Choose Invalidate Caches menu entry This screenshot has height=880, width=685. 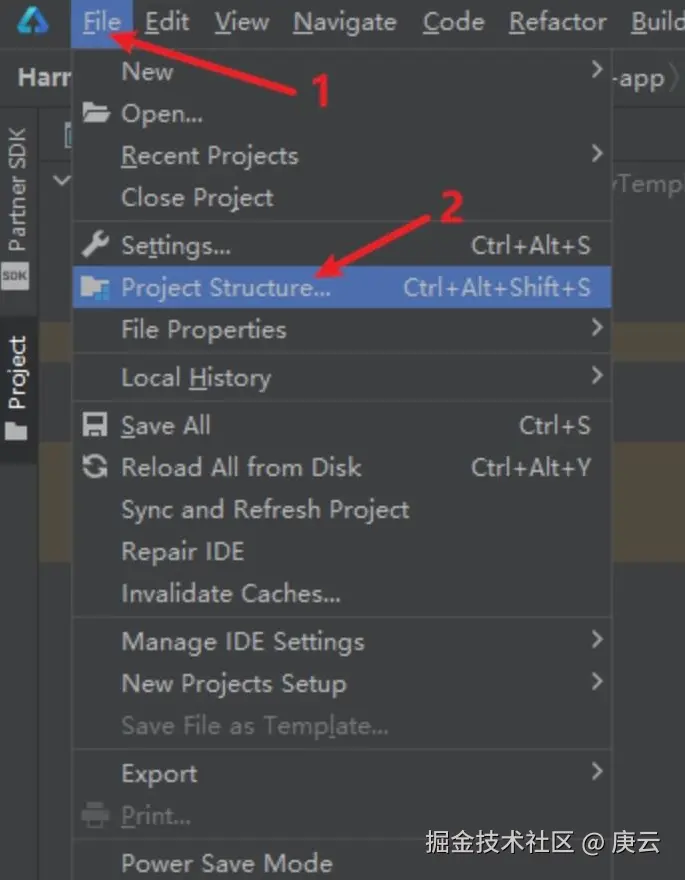(x=231, y=593)
